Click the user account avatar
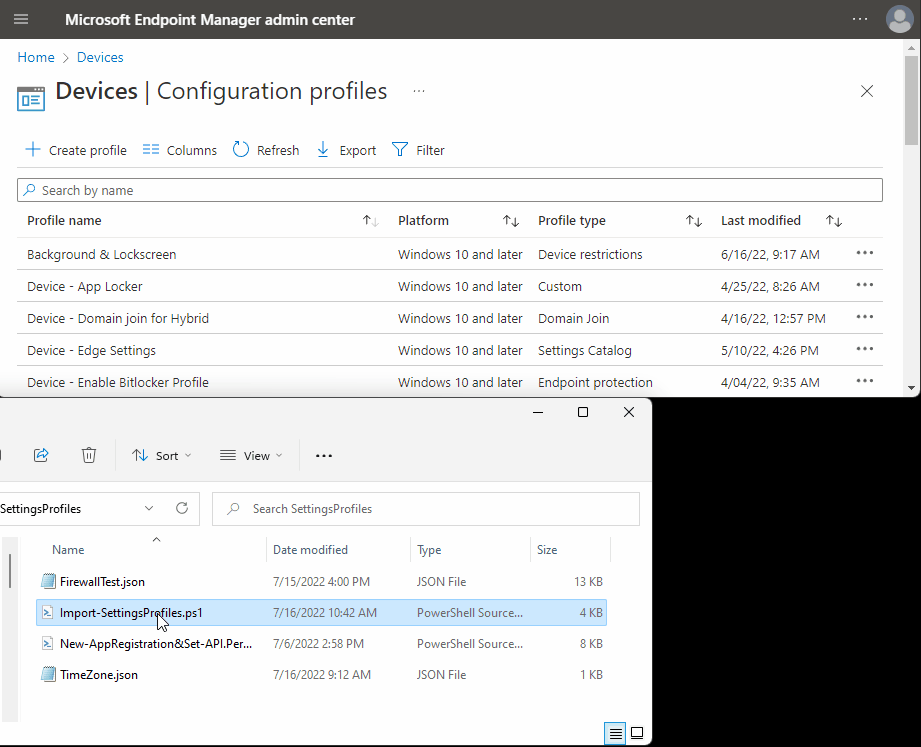Screen dimensions: 921x747 tap(899, 20)
